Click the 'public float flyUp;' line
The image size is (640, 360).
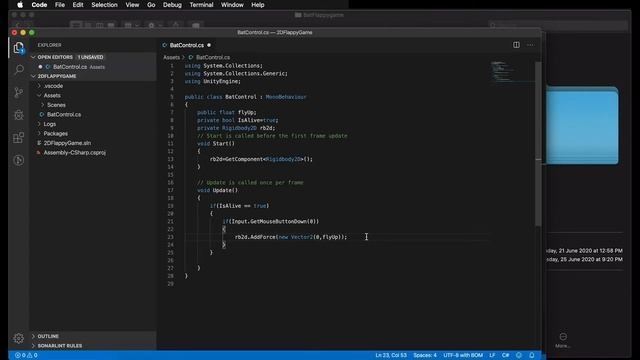point(227,112)
